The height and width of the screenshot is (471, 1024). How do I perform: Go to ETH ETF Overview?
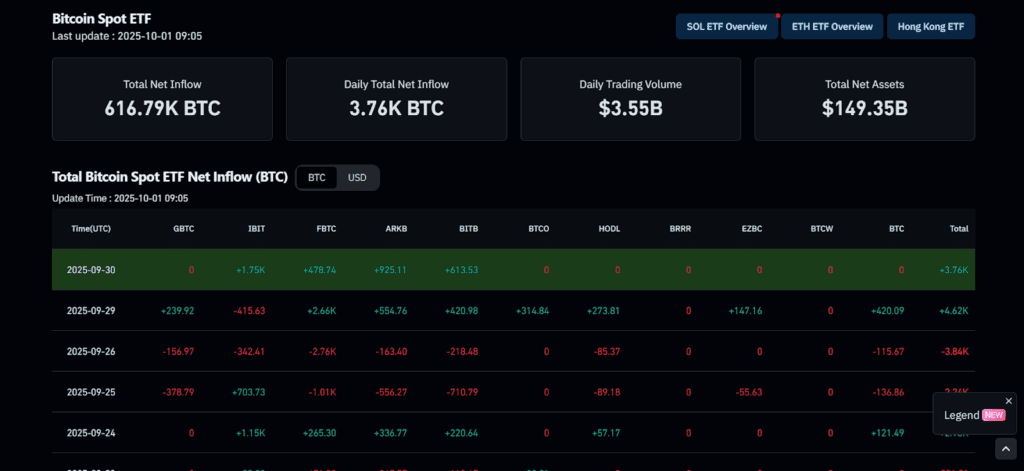pyautogui.click(x=832, y=26)
